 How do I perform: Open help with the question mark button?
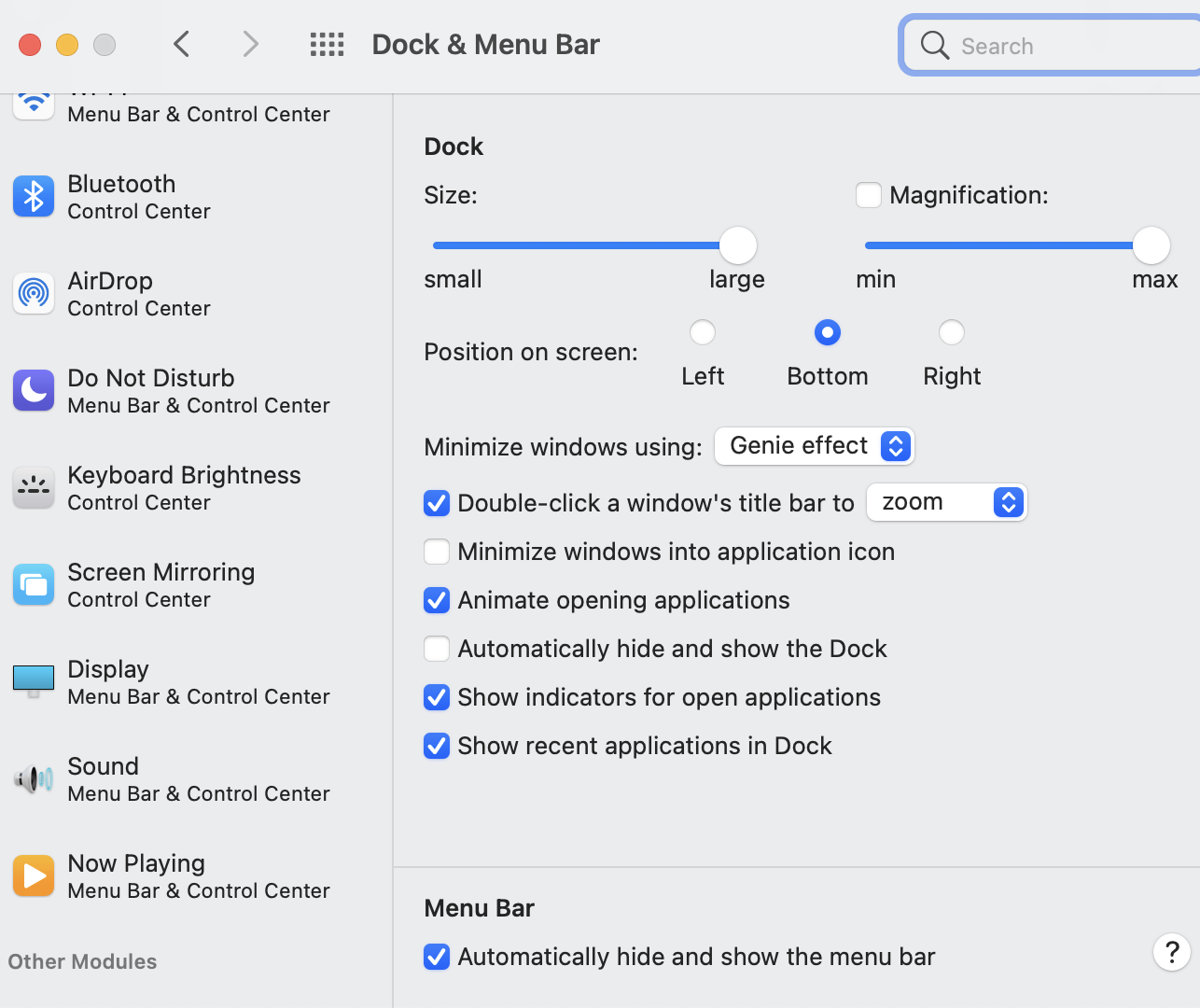click(1171, 952)
